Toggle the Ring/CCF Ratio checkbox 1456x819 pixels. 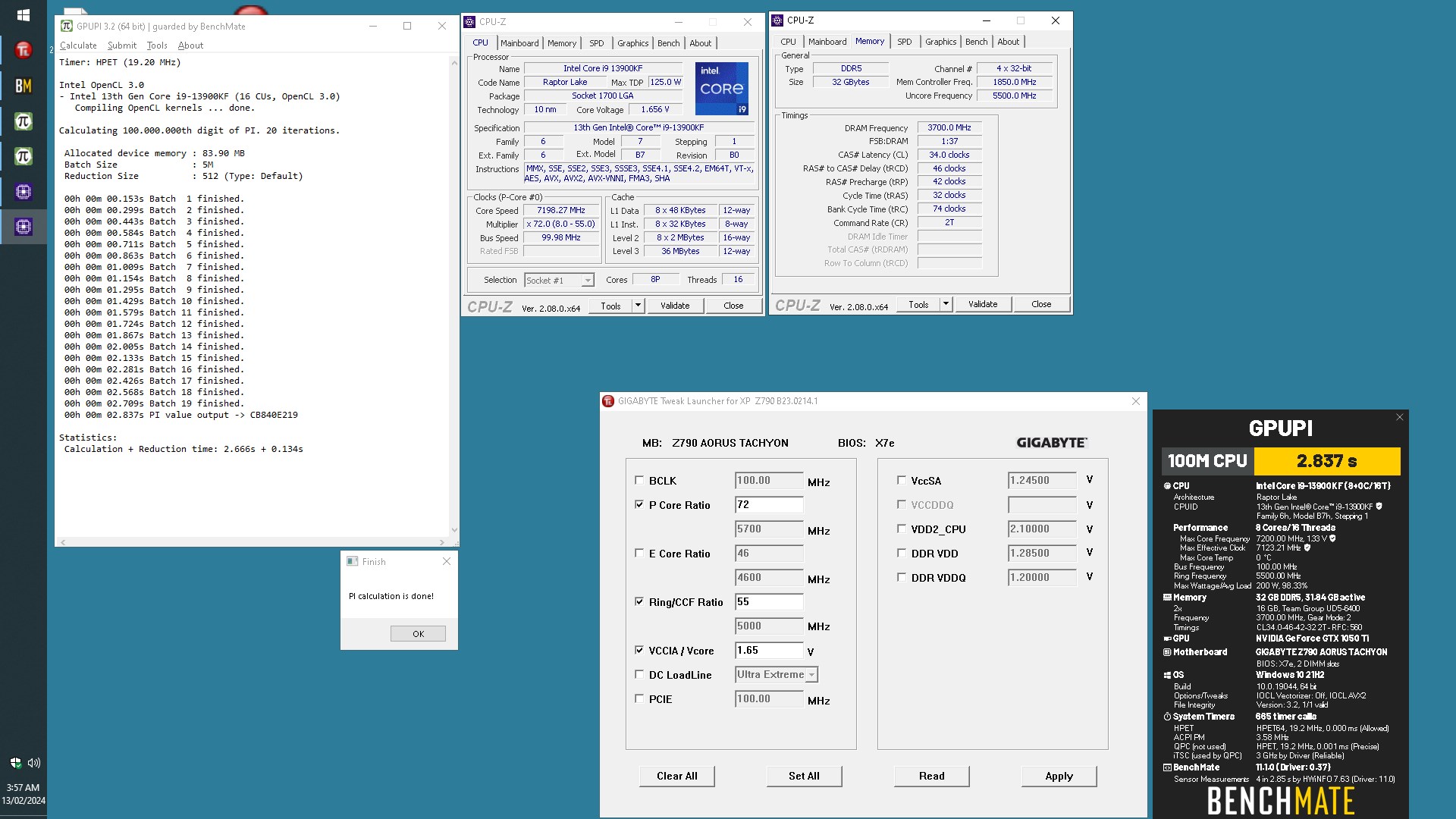click(639, 601)
